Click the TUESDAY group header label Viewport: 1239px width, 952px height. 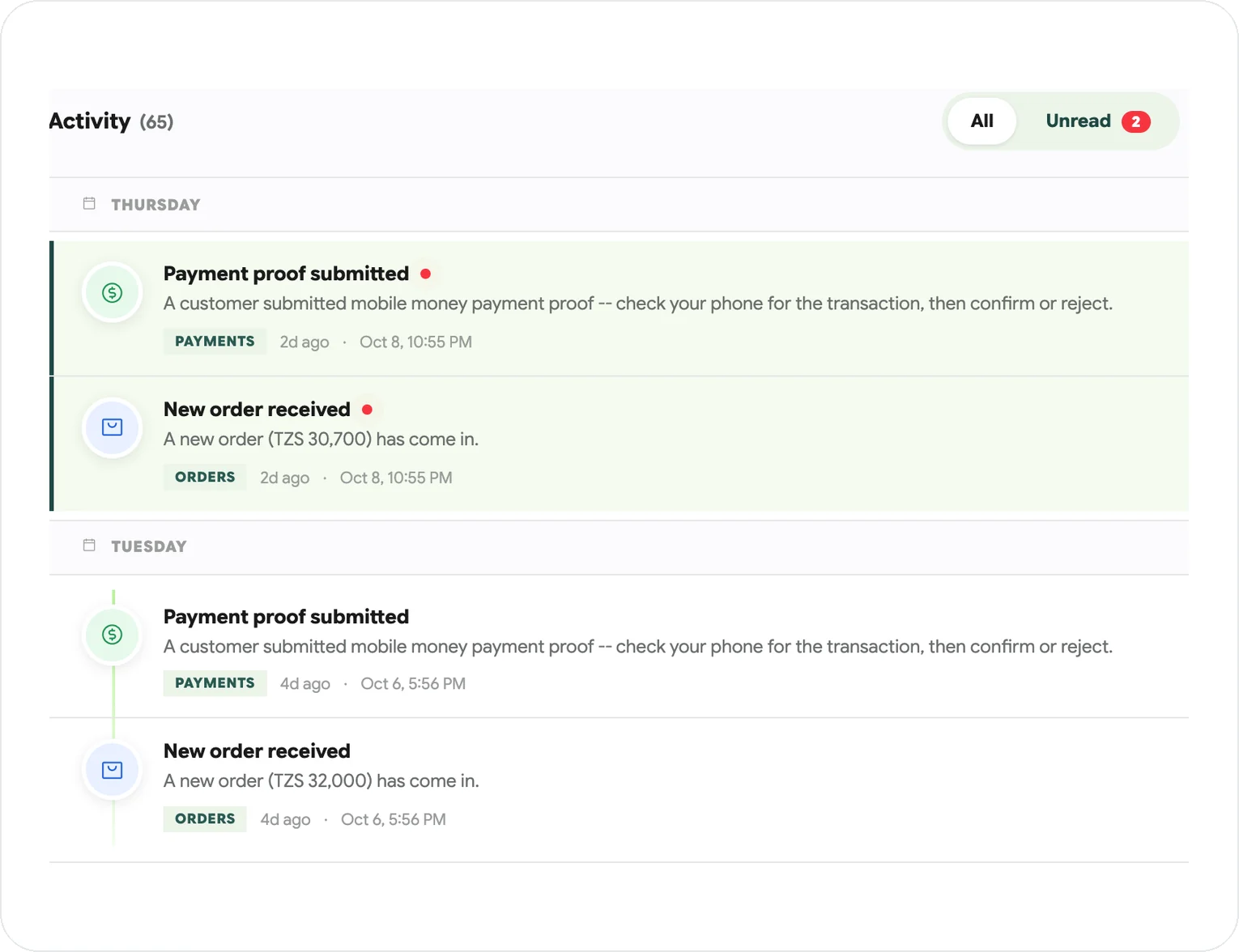point(149,546)
